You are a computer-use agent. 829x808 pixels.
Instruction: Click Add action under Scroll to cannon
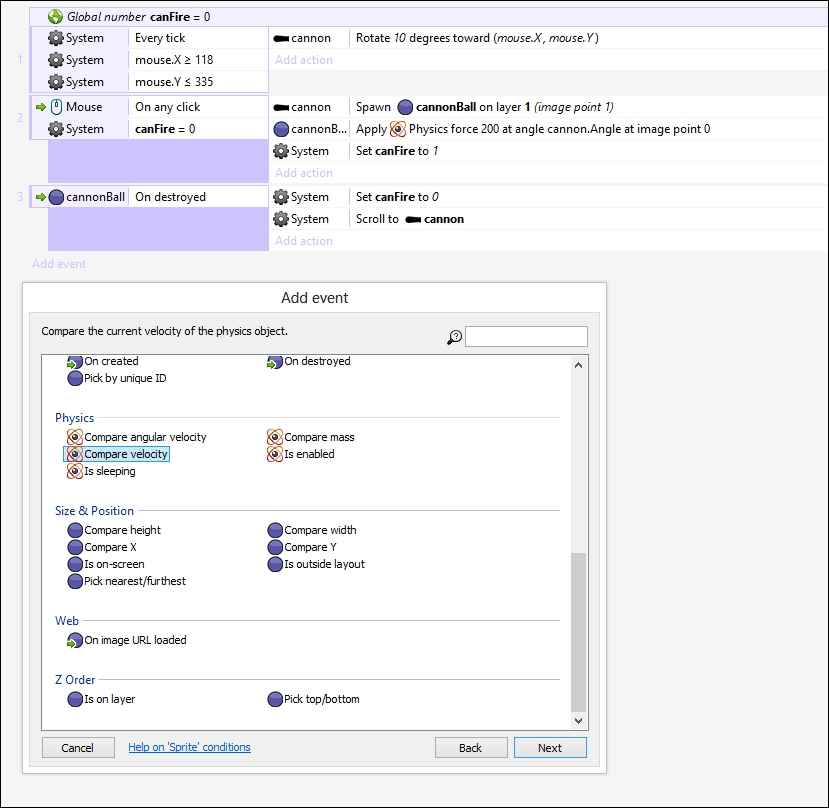click(304, 241)
